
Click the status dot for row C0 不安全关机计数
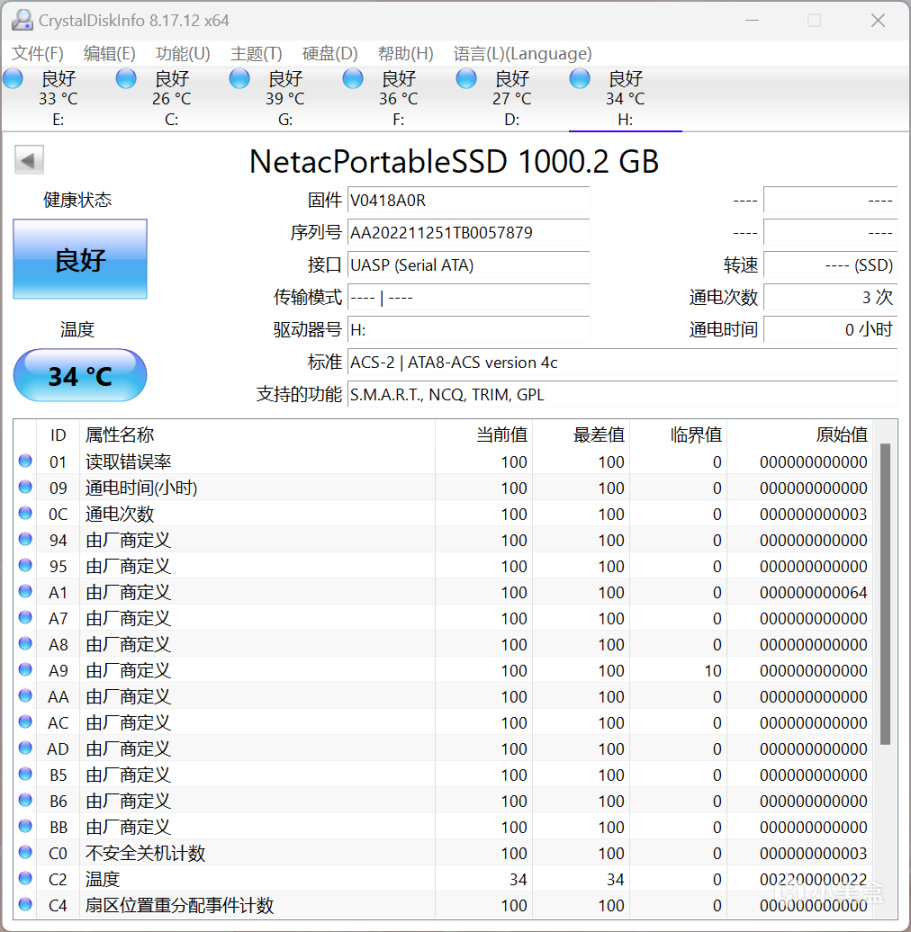(25, 852)
